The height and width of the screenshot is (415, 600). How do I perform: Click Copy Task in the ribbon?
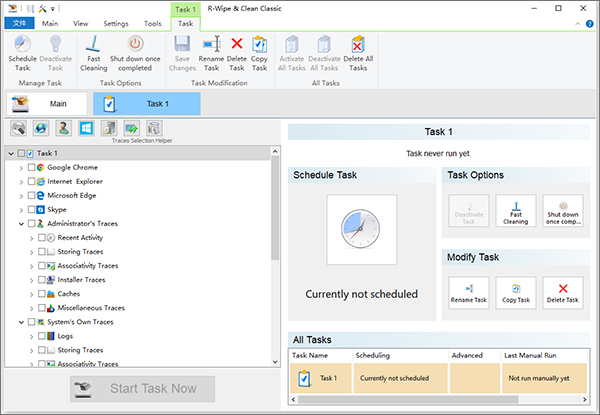259,54
